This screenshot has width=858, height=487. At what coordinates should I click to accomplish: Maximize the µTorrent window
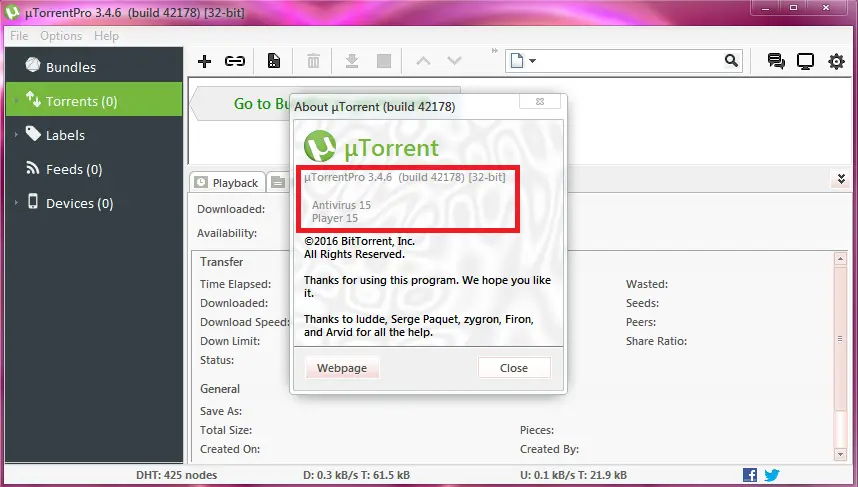[x=794, y=8]
